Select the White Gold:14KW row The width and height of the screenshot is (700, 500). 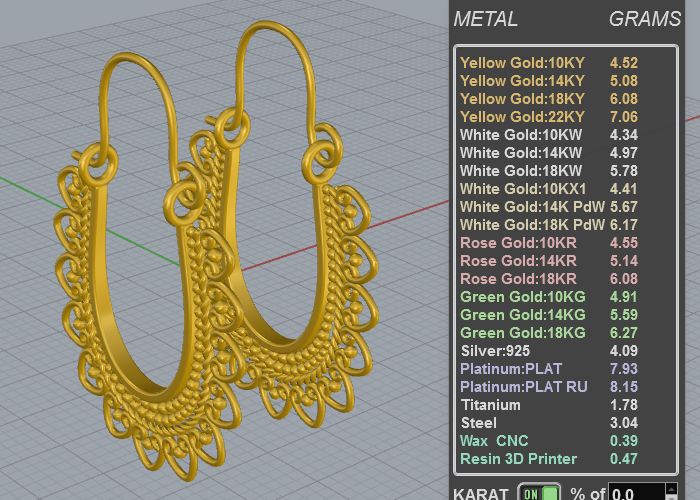coord(549,153)
